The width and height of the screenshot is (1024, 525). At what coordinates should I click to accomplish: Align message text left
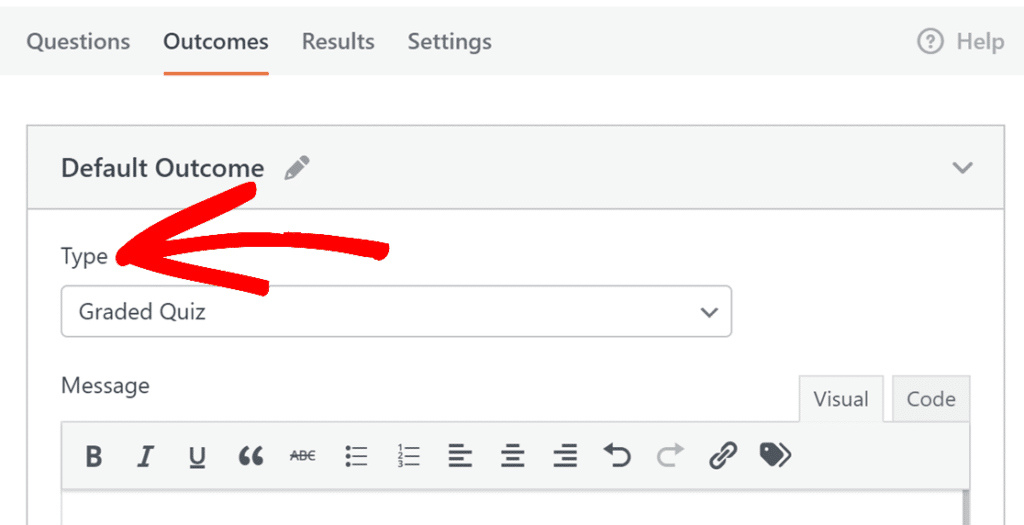(x=460, y=457)
